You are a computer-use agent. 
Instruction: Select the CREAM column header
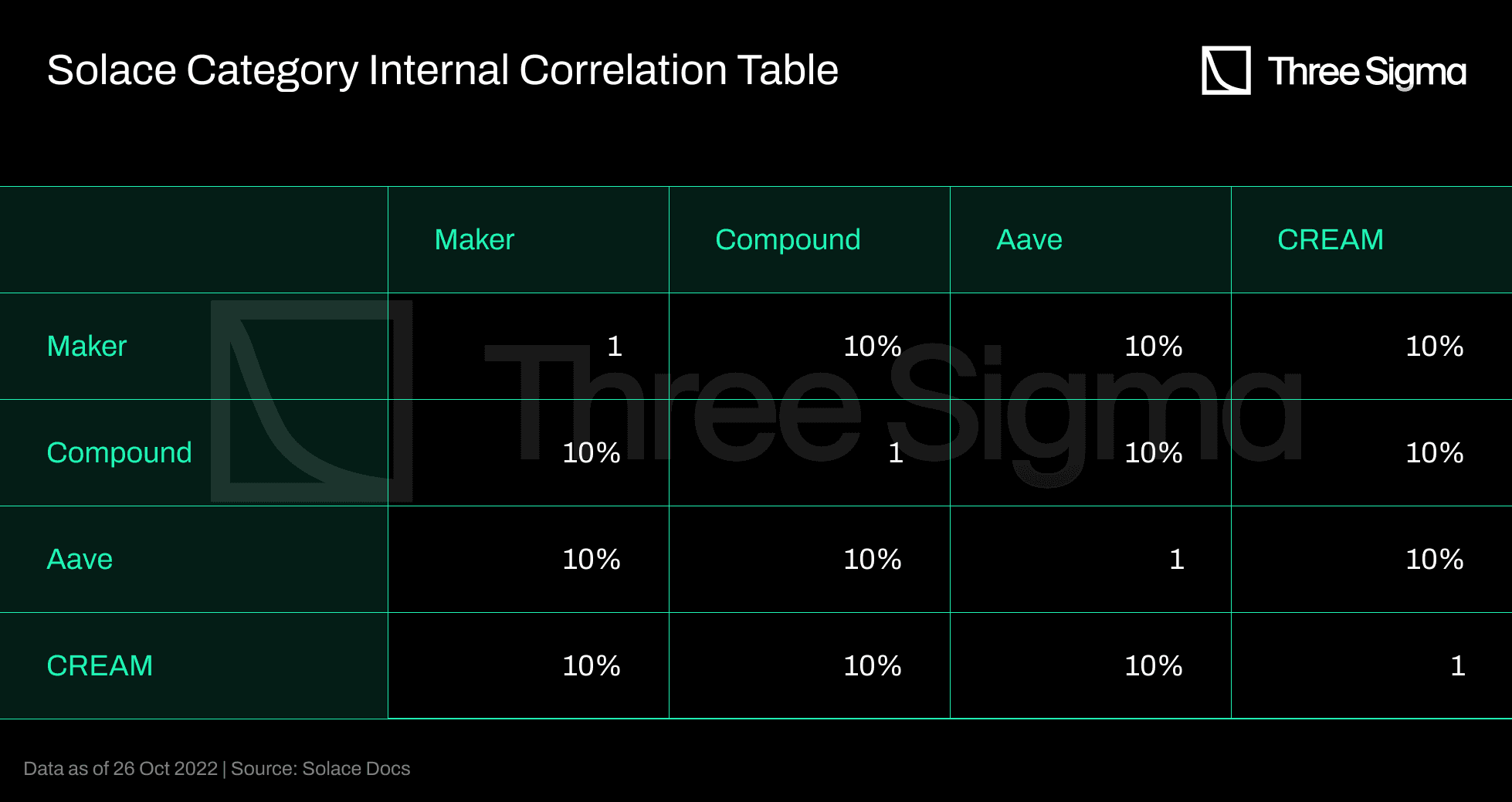pos(1330,240)
